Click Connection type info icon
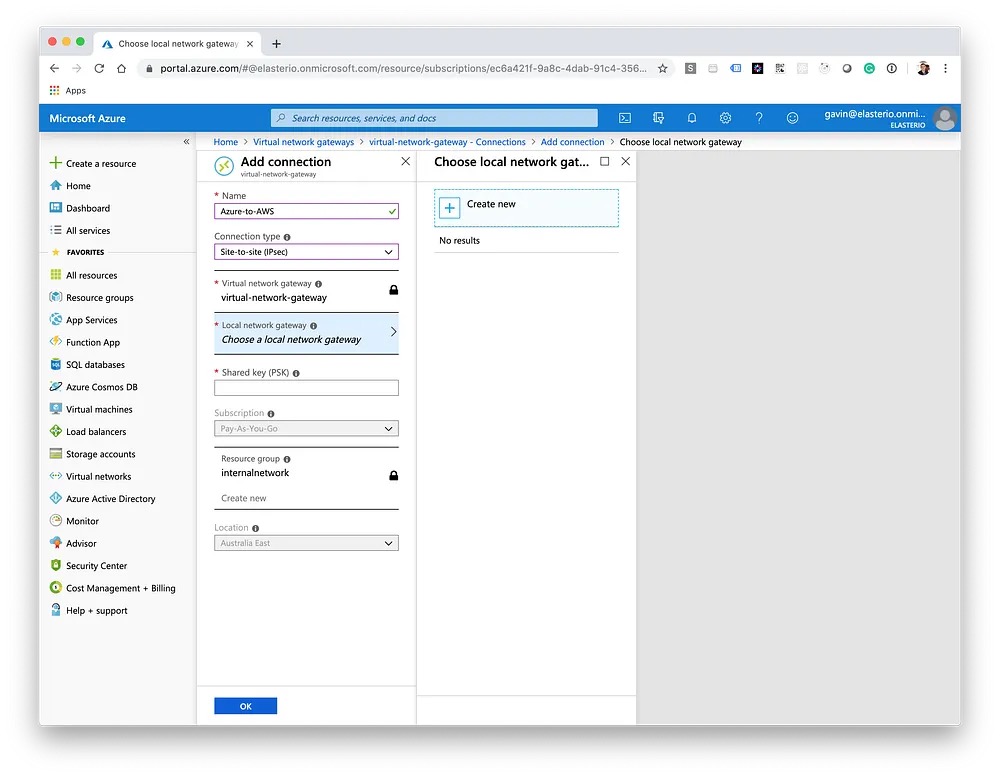The height and width of the screenshot is (777, 1000). click(x=287, y=237)
